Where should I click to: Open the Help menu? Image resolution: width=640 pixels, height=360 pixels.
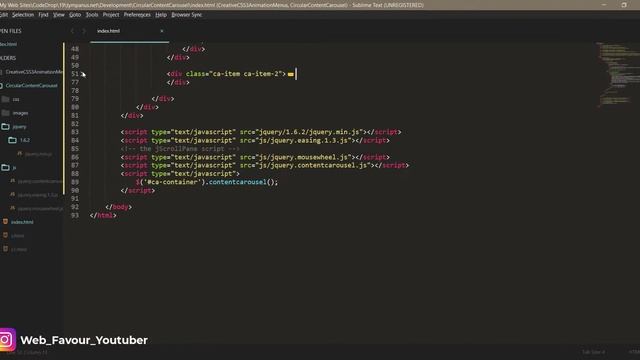click(161, 15)
